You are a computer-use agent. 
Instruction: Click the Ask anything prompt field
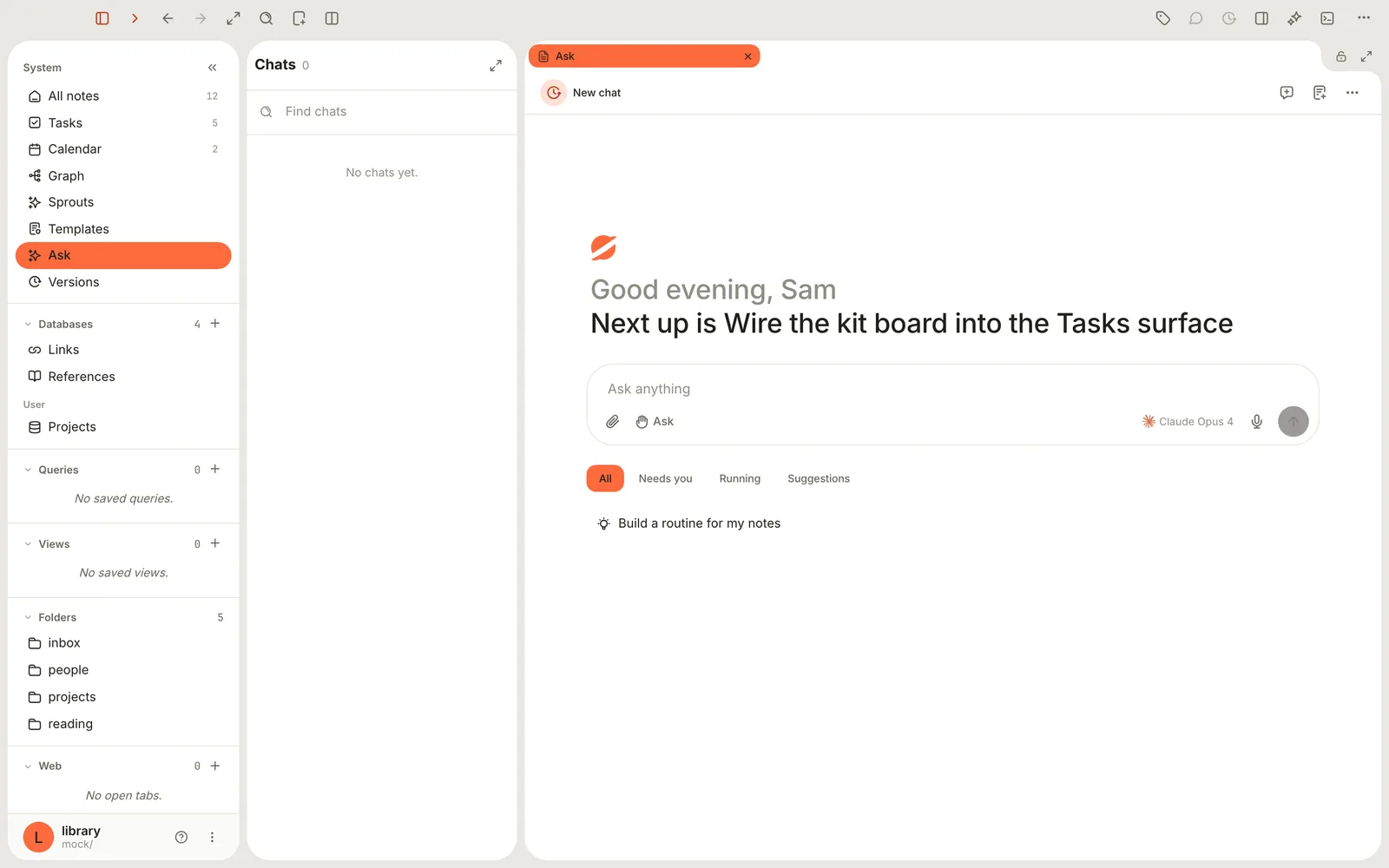[x=952, y=389]
